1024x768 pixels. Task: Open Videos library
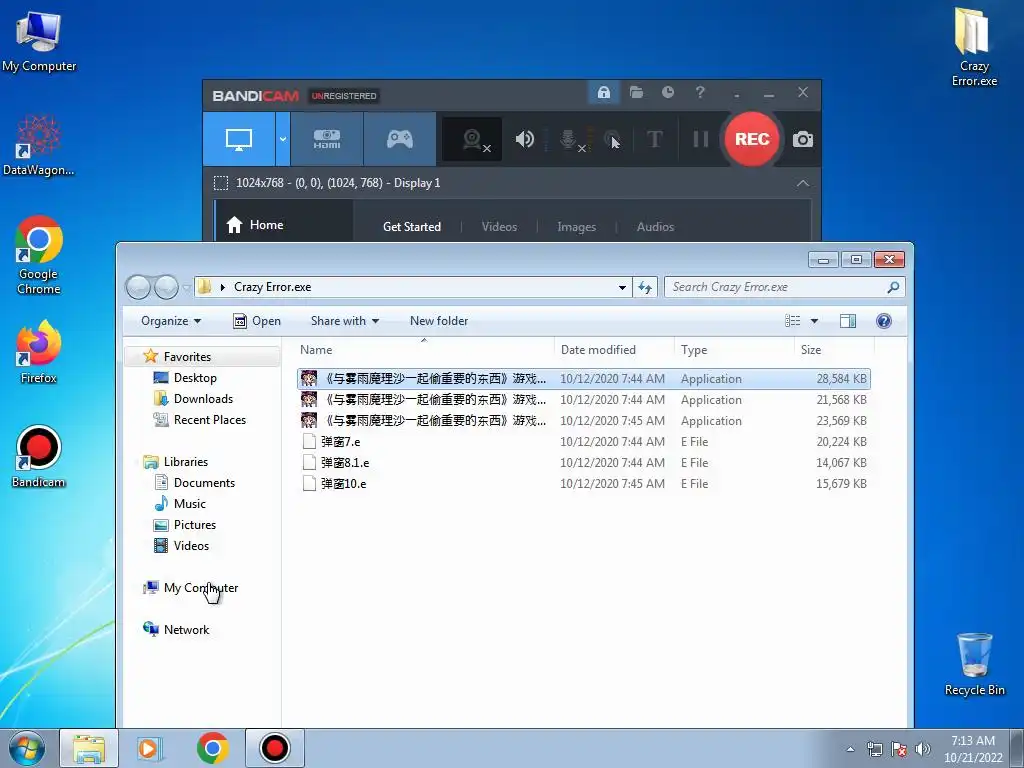(191, 545)
